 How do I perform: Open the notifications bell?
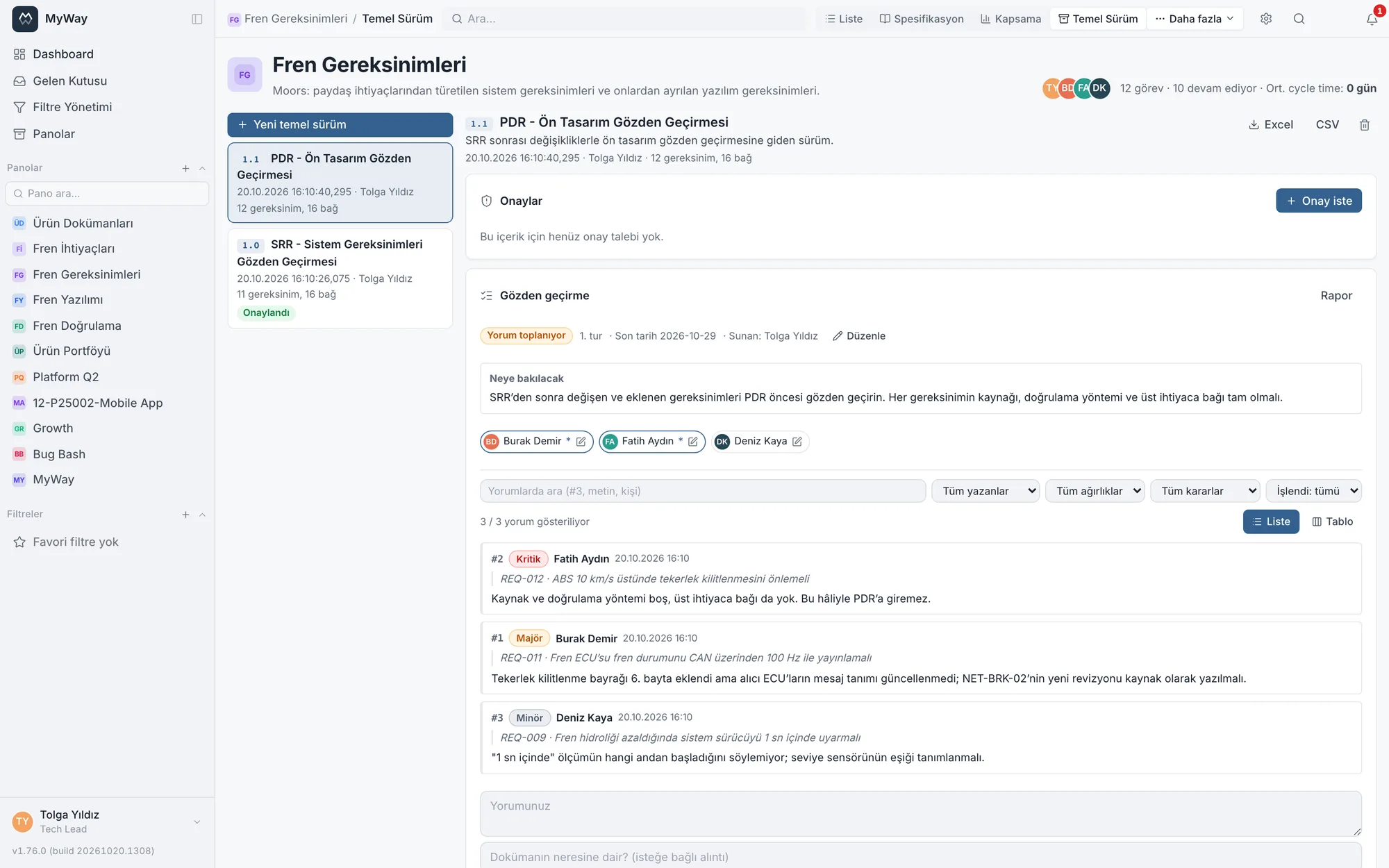pyautogui.click(x=1372, y=19)
